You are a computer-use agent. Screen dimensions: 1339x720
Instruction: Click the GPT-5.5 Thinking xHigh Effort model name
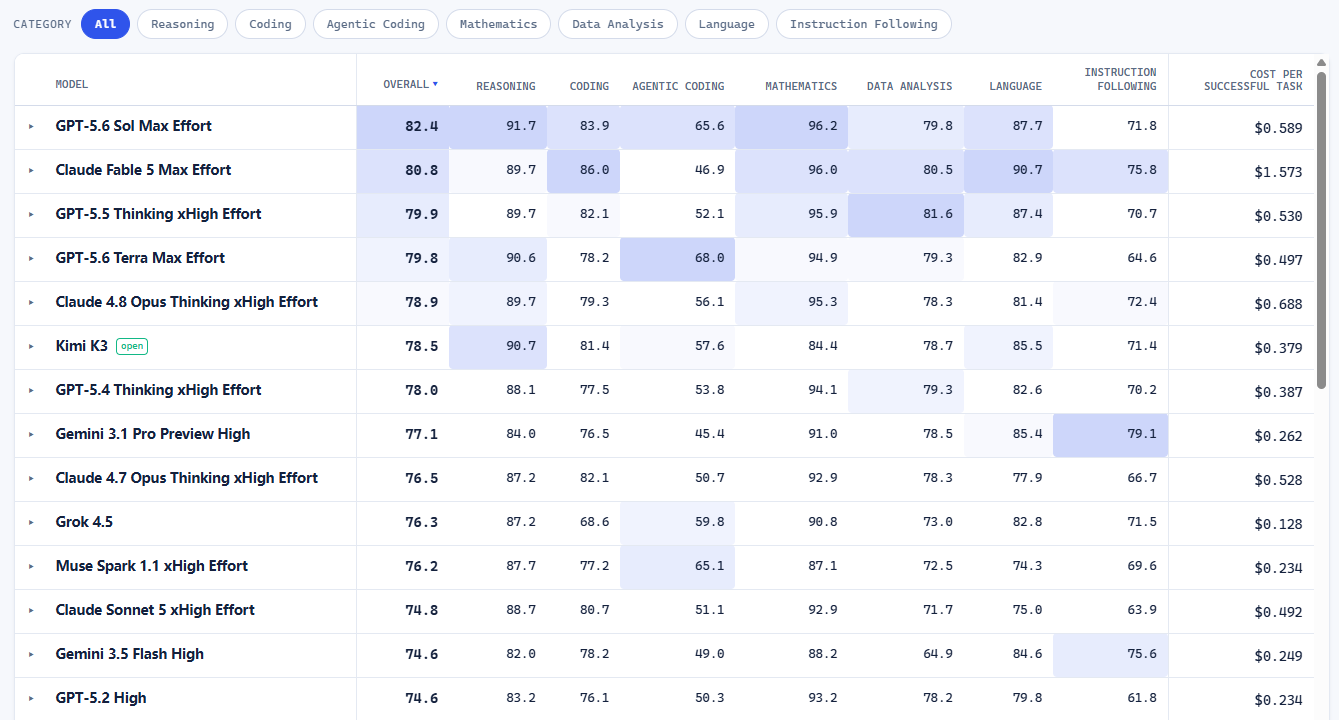point(158,214)
